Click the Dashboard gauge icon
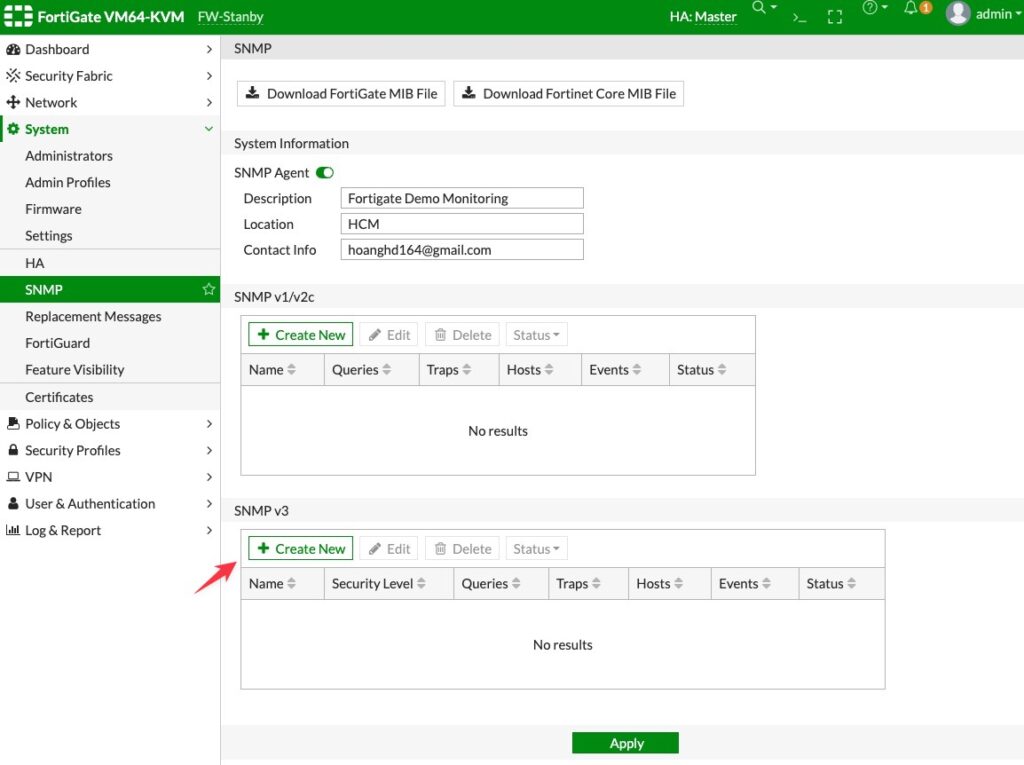Screen dimensions: 1024x765 click(x=13, y=49)
